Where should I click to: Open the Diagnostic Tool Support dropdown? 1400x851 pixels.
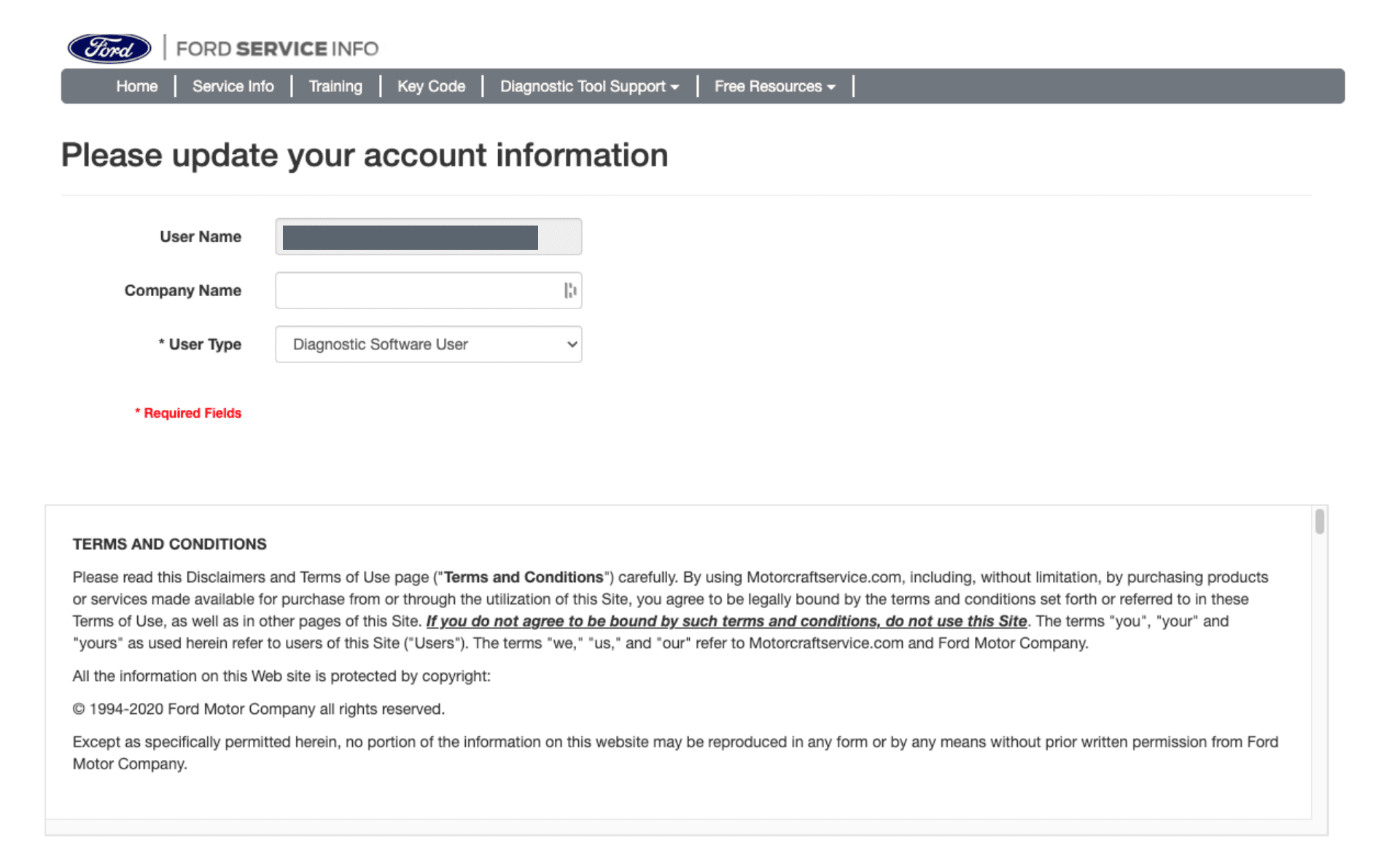(588, 86)
